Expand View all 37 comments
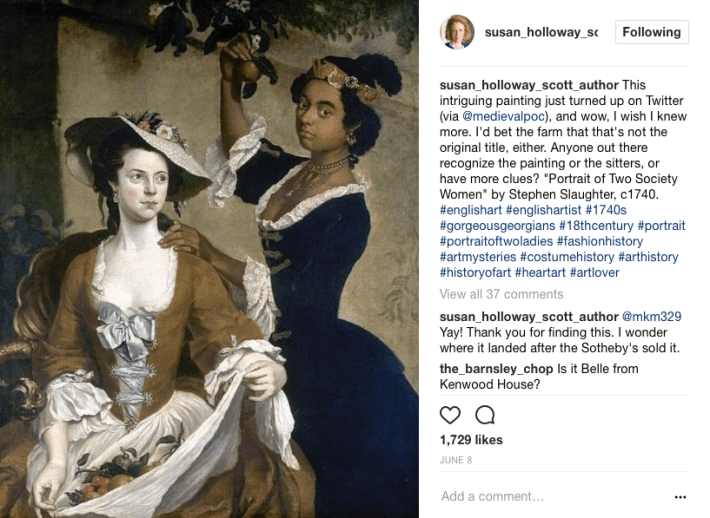 (501, 294)
